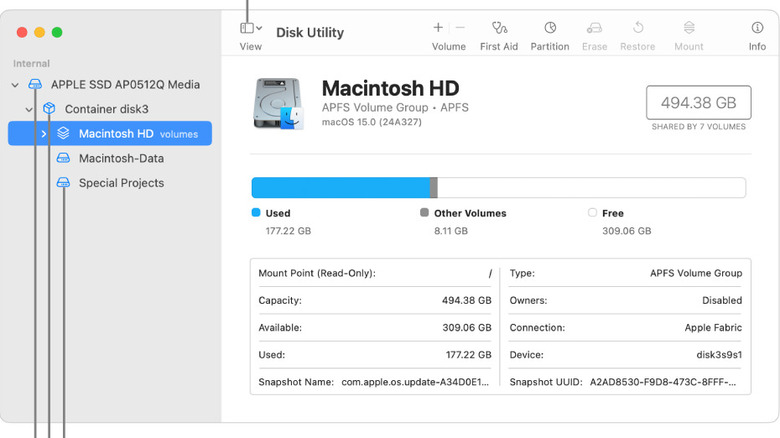
Task: Select Container disk3 in sidebar
Action: pyautogui.click(x=106, y=109)
